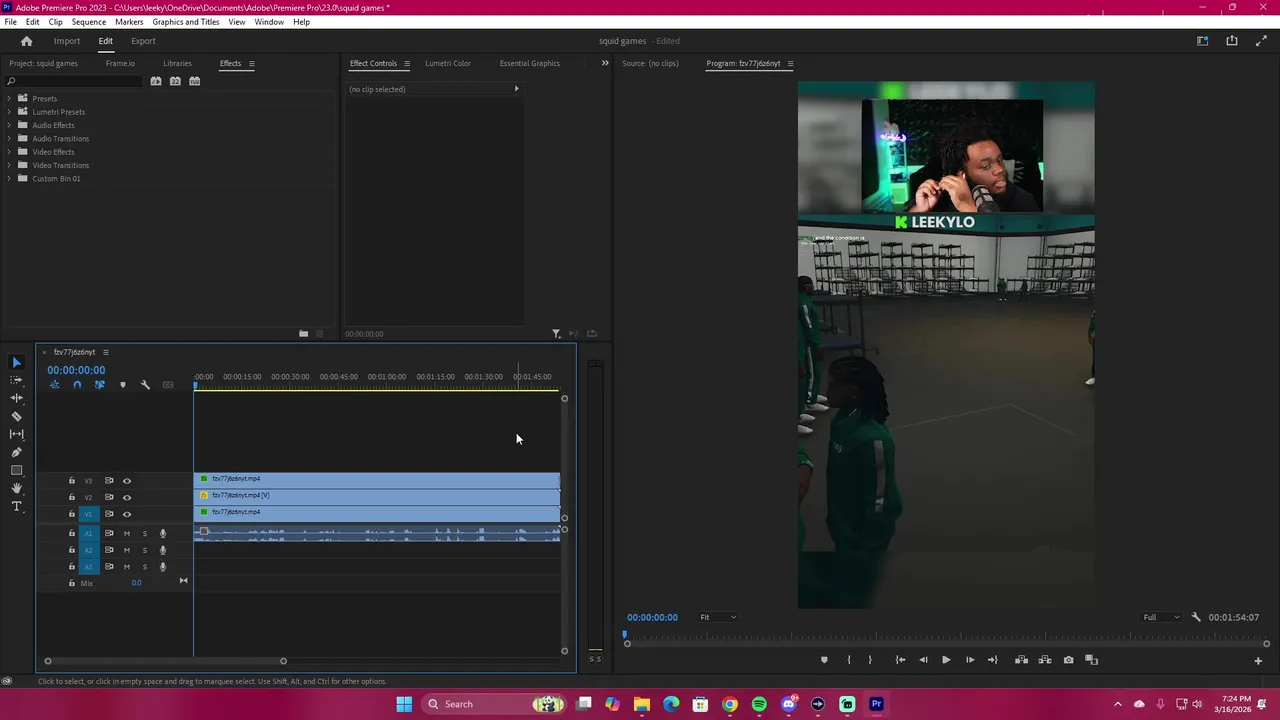The image size is (1280, 720).
Task: Select the Slip tool
Action: point(16,434)
